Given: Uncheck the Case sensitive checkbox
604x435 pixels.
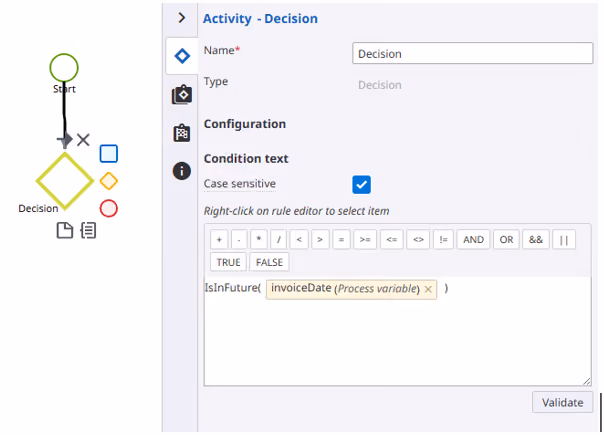Looking at the screenshot, I should pyautogui.click(x=361, y=185).
